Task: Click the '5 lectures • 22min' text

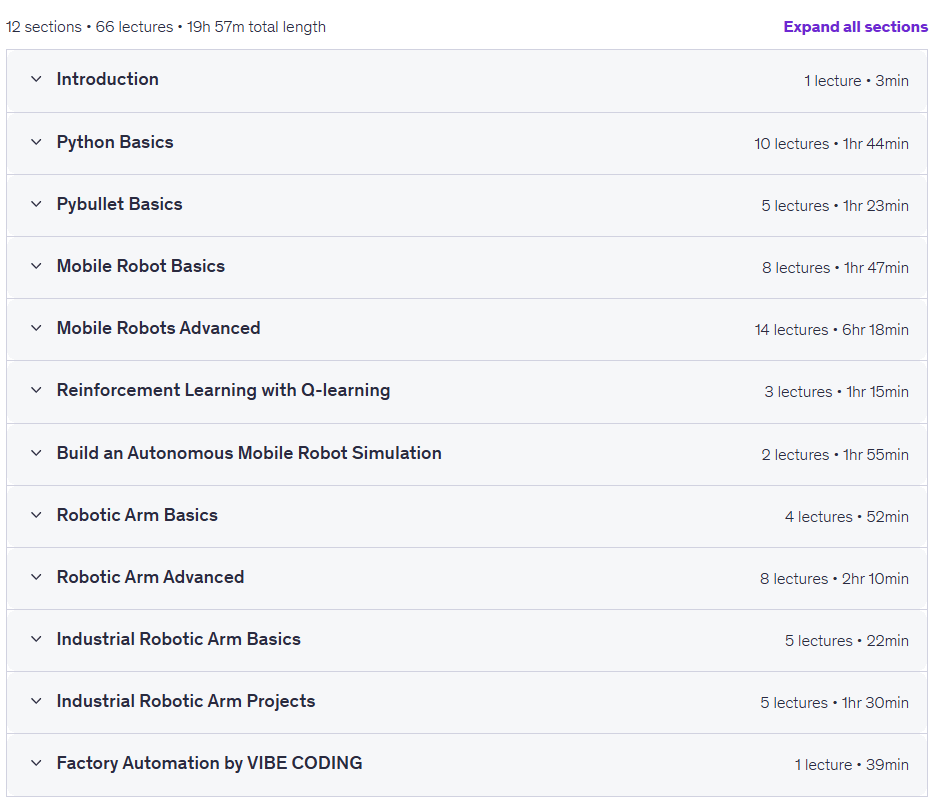Action: (847, 641)
